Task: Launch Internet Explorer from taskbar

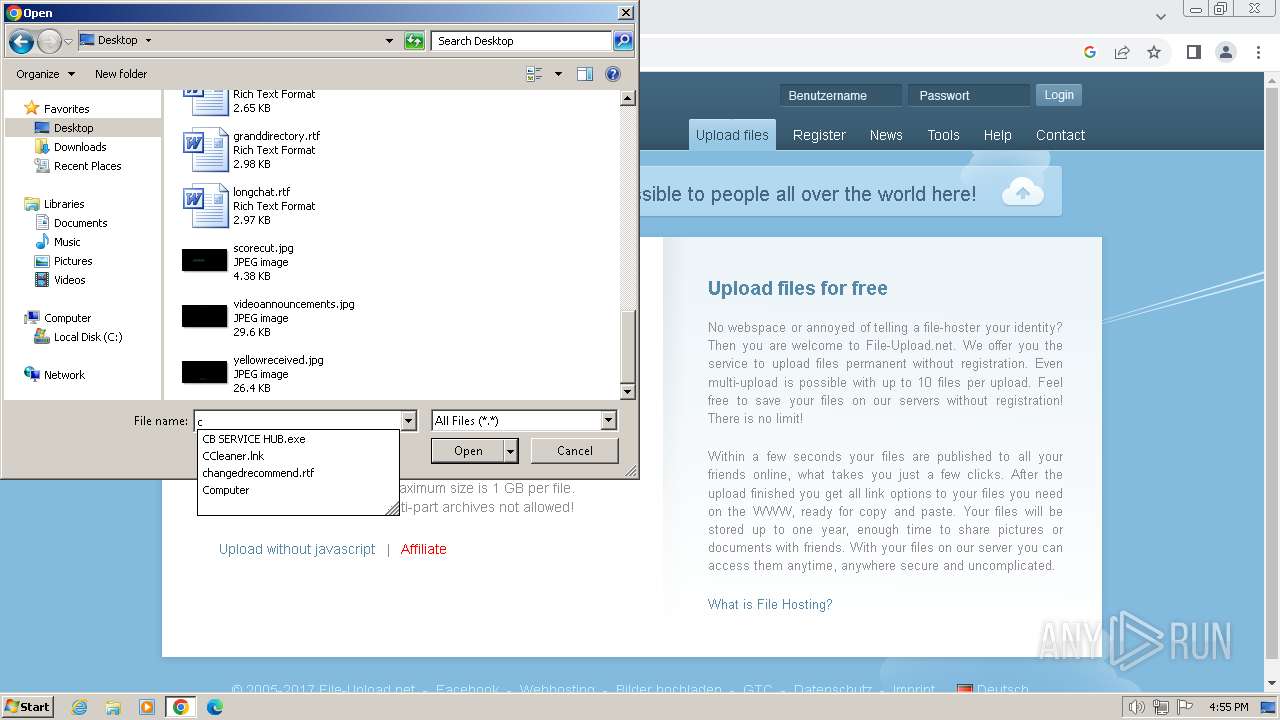Action: click(79, 707)
